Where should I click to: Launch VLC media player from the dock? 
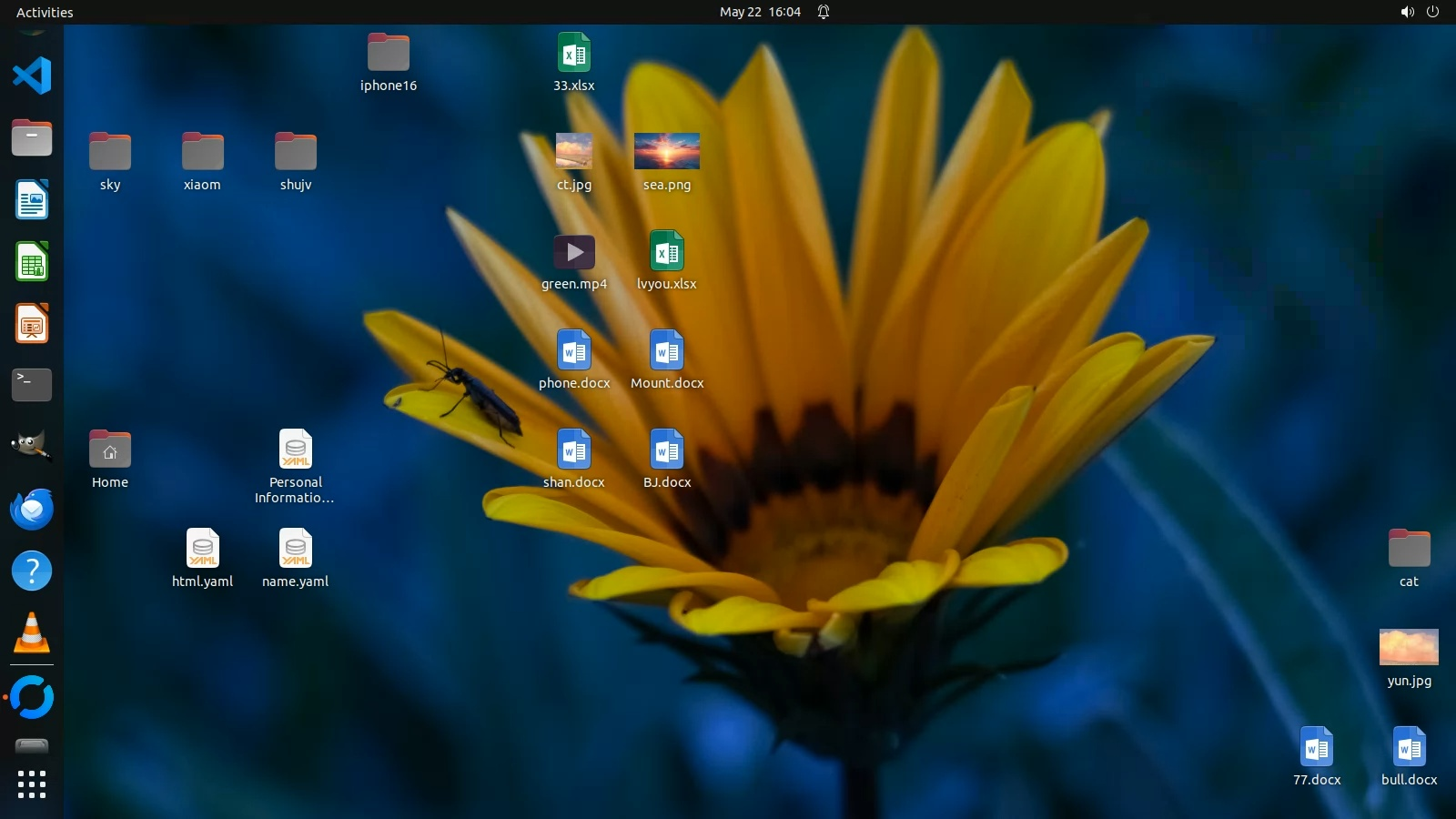(32, 632)
